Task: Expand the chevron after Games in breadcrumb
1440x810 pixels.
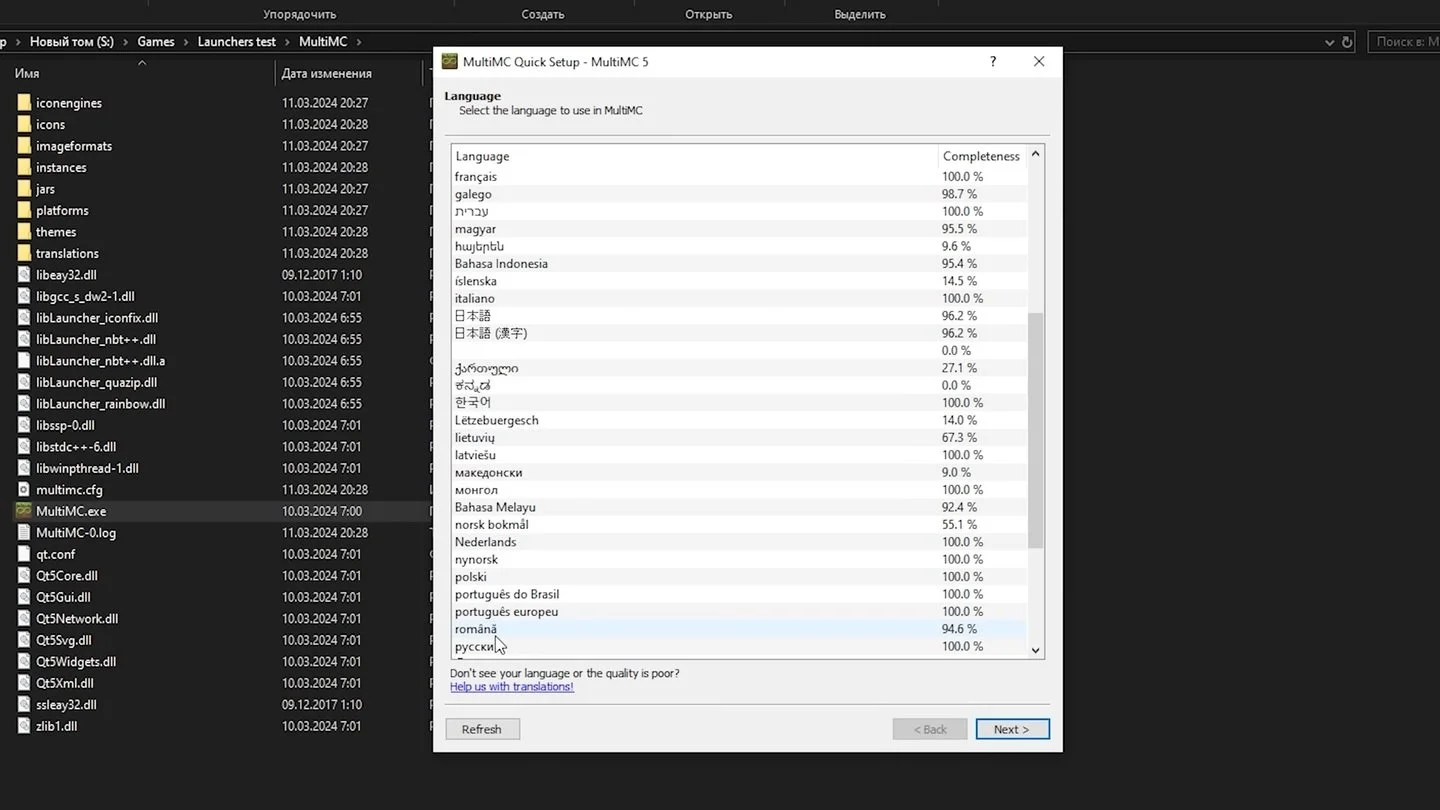Action: (185, 42)
